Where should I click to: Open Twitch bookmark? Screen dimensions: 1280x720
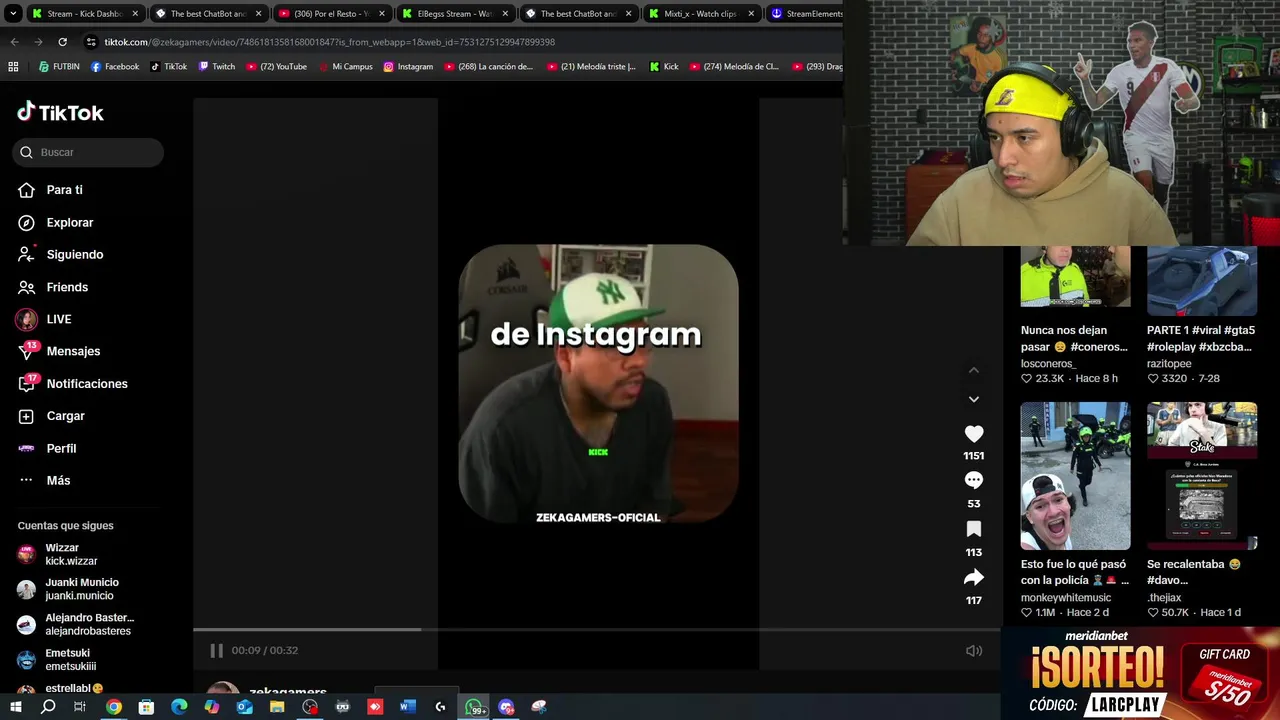pos(217,67)
